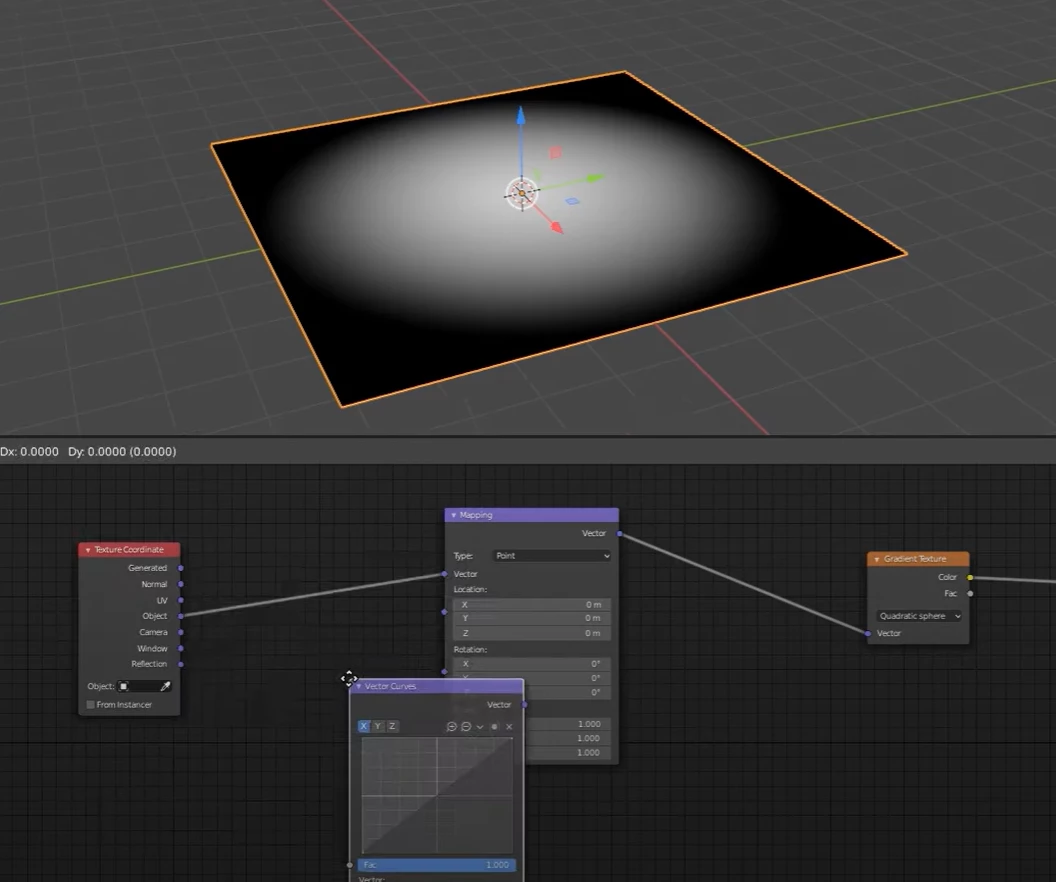This screenshot has height=882, width=1056.
Task: Click the Object output socket on Texture Coordinate
Action: (180, 616)
